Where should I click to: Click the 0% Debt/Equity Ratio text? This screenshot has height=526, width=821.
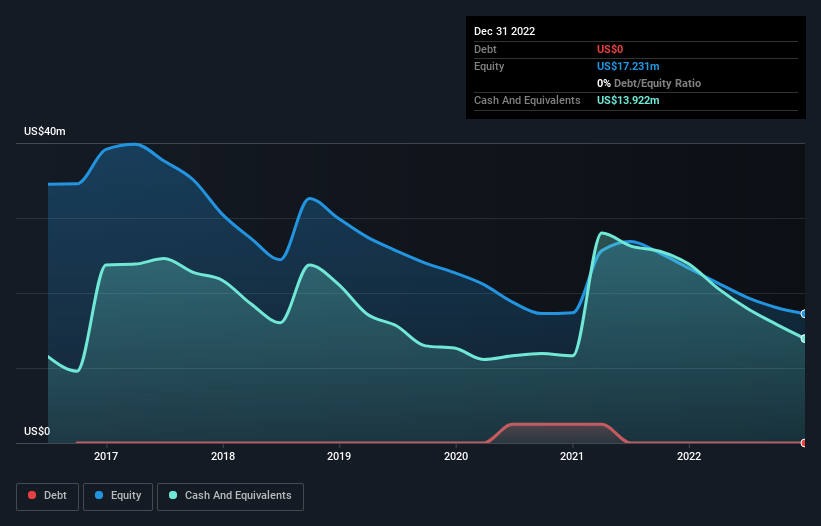(x=649, y=83)
